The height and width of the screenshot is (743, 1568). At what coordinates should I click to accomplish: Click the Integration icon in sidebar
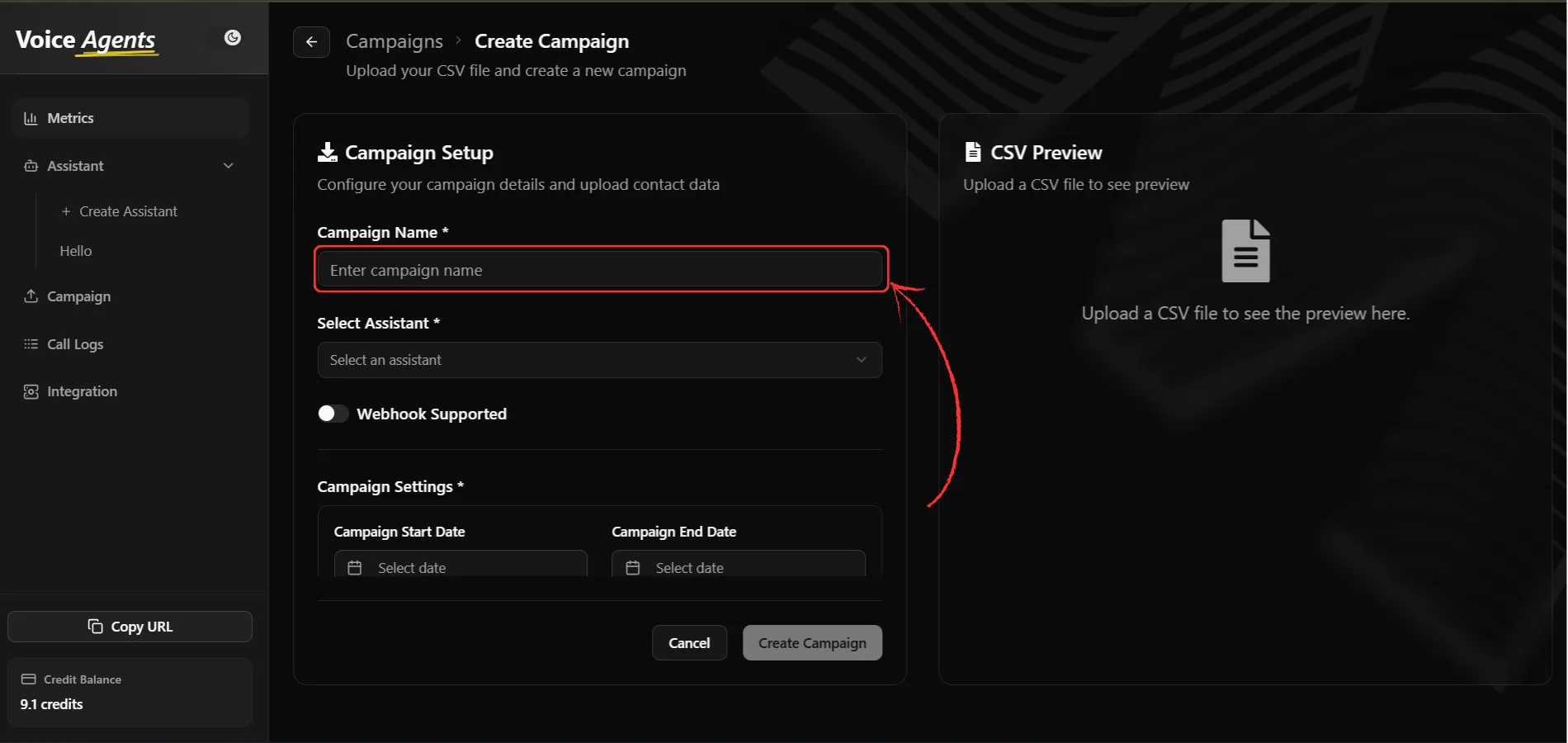[31, 391]
